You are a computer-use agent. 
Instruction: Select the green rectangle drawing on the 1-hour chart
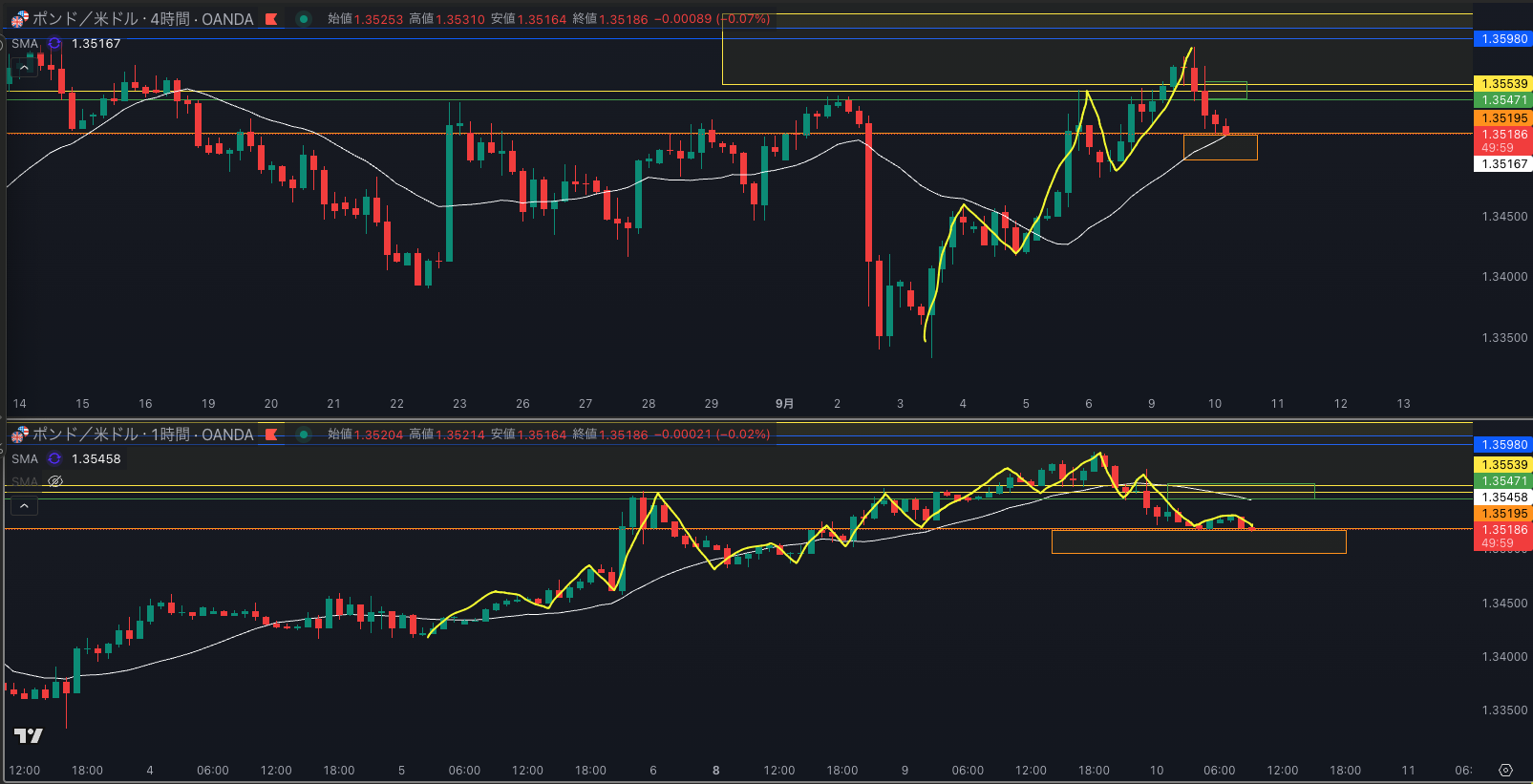1241,492
